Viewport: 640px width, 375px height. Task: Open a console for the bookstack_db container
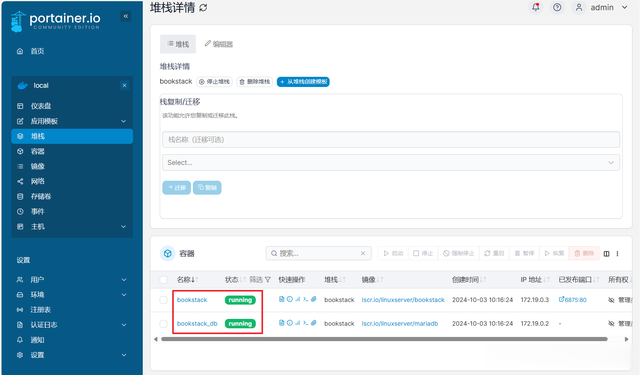point(305,323)
